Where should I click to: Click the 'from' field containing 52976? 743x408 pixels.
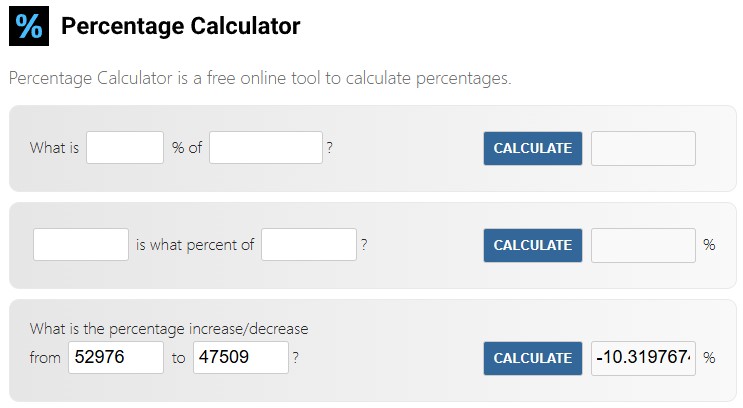coord(116,357)
